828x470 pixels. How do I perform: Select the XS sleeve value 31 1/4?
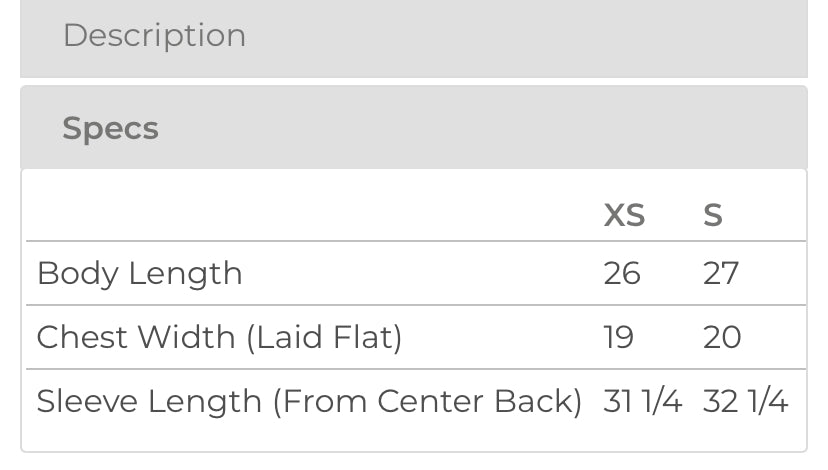[643, 401]
